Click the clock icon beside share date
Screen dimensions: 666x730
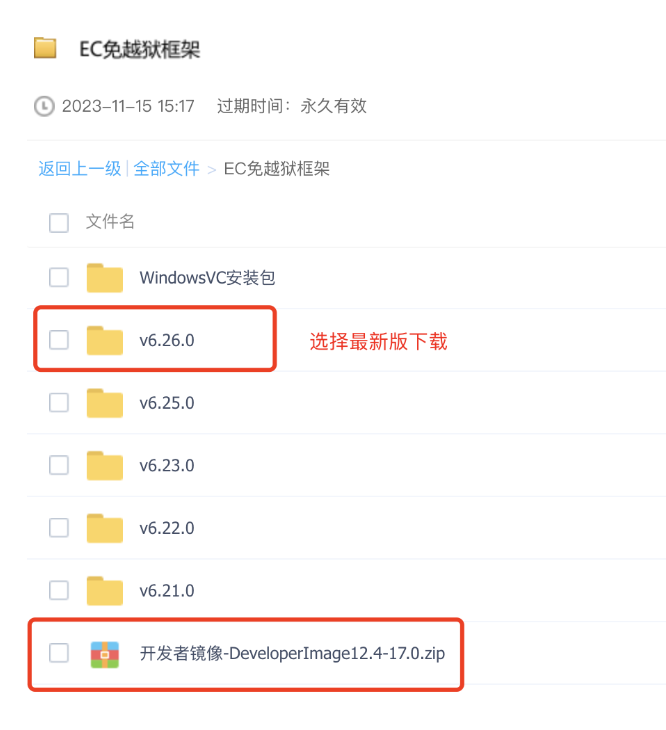(x=44, y=106)
